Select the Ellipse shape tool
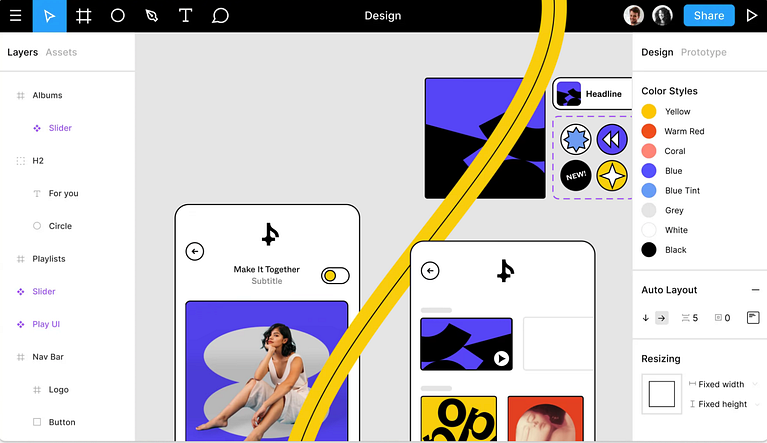The height and width of the screenshot is (443, 767). tap(117, 16)
